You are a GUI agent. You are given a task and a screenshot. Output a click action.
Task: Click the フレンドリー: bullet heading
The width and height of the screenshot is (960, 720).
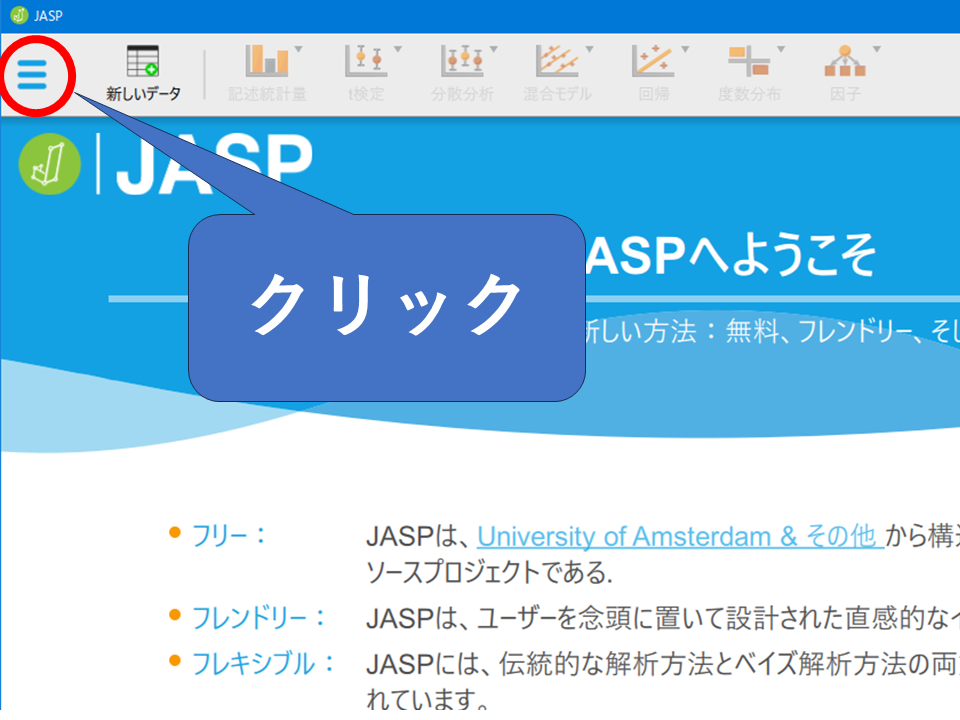(x=258, y=617)
